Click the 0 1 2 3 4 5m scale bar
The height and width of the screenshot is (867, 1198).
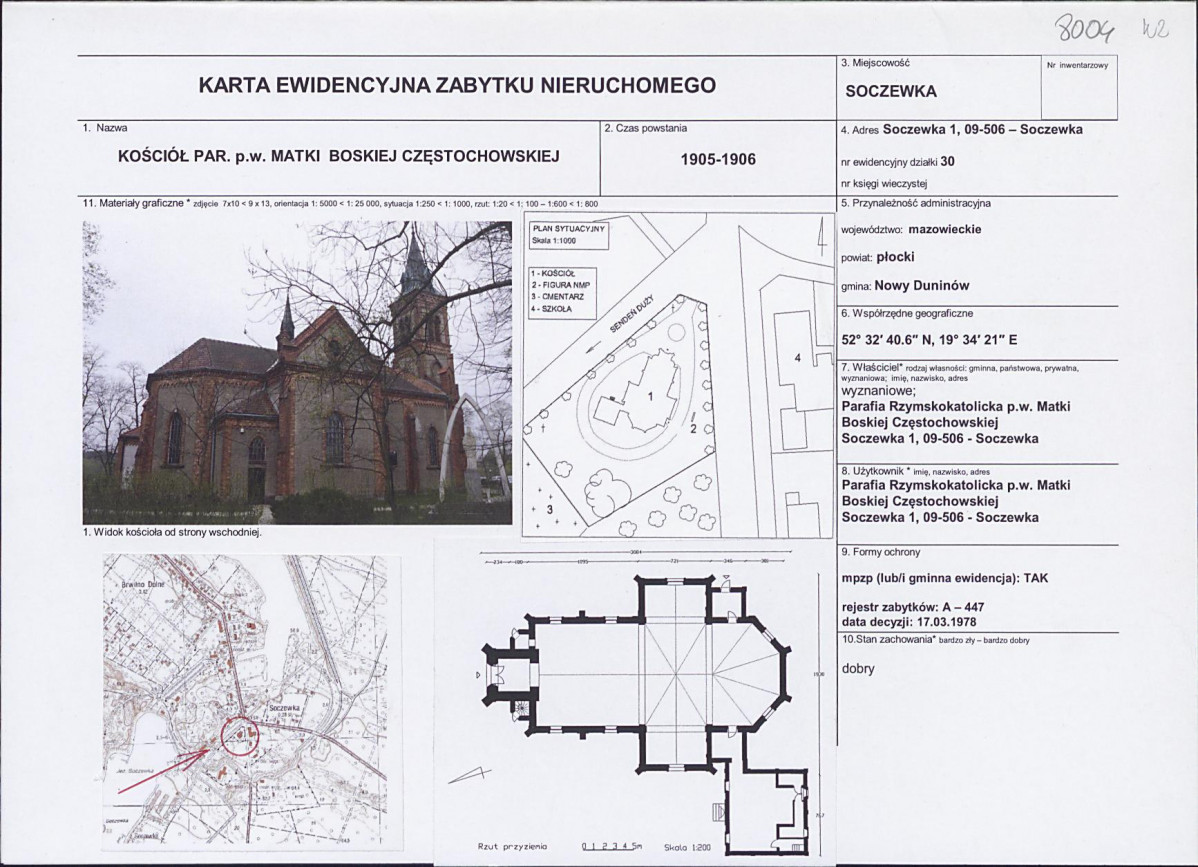tap(612, 846)
